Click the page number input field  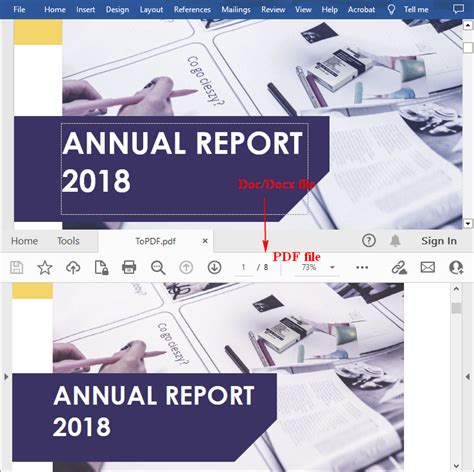[244, 268]
